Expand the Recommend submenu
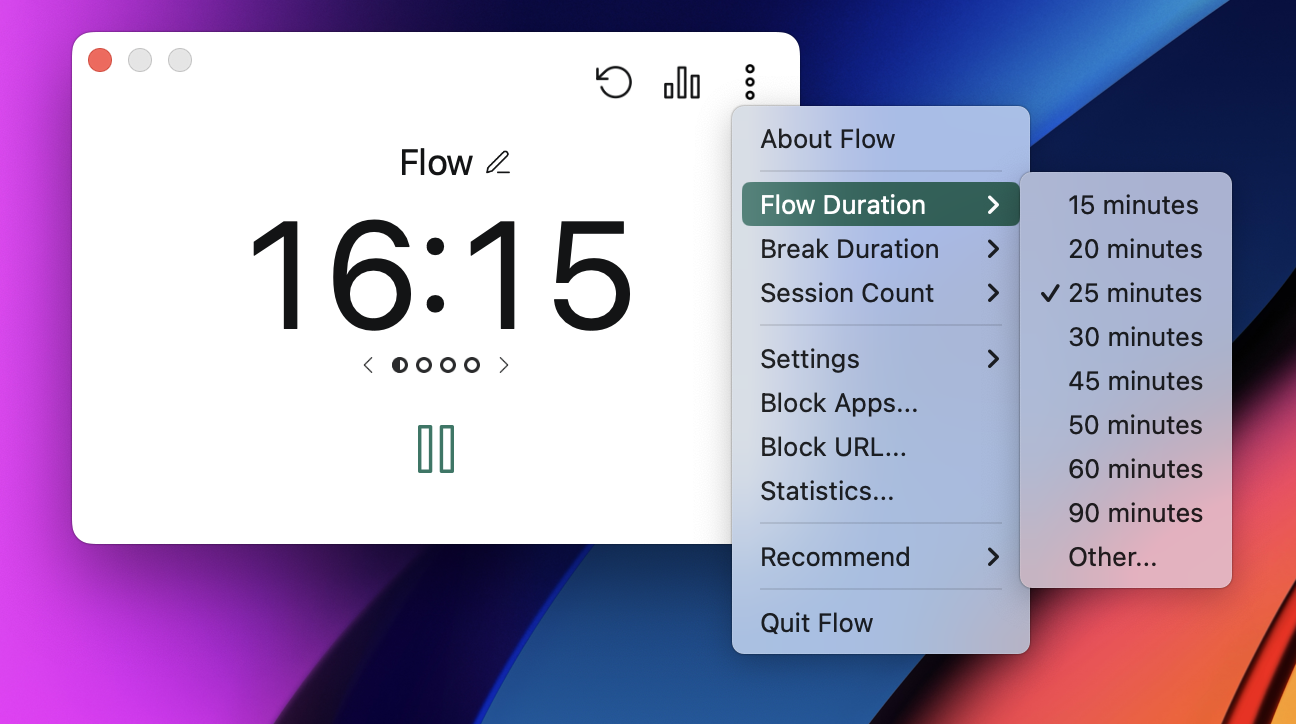The width and height of the screenshot is (1296, 724). tap(881, 557)
